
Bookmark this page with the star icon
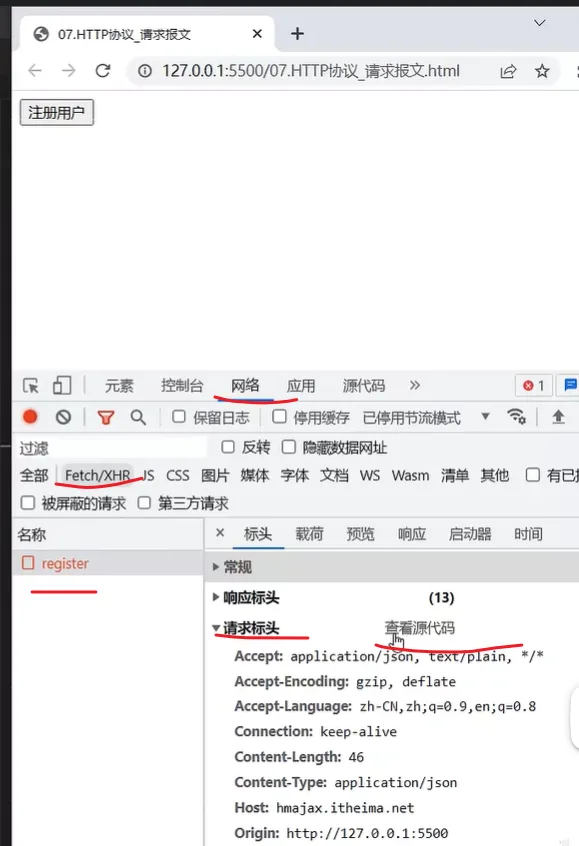542,71
